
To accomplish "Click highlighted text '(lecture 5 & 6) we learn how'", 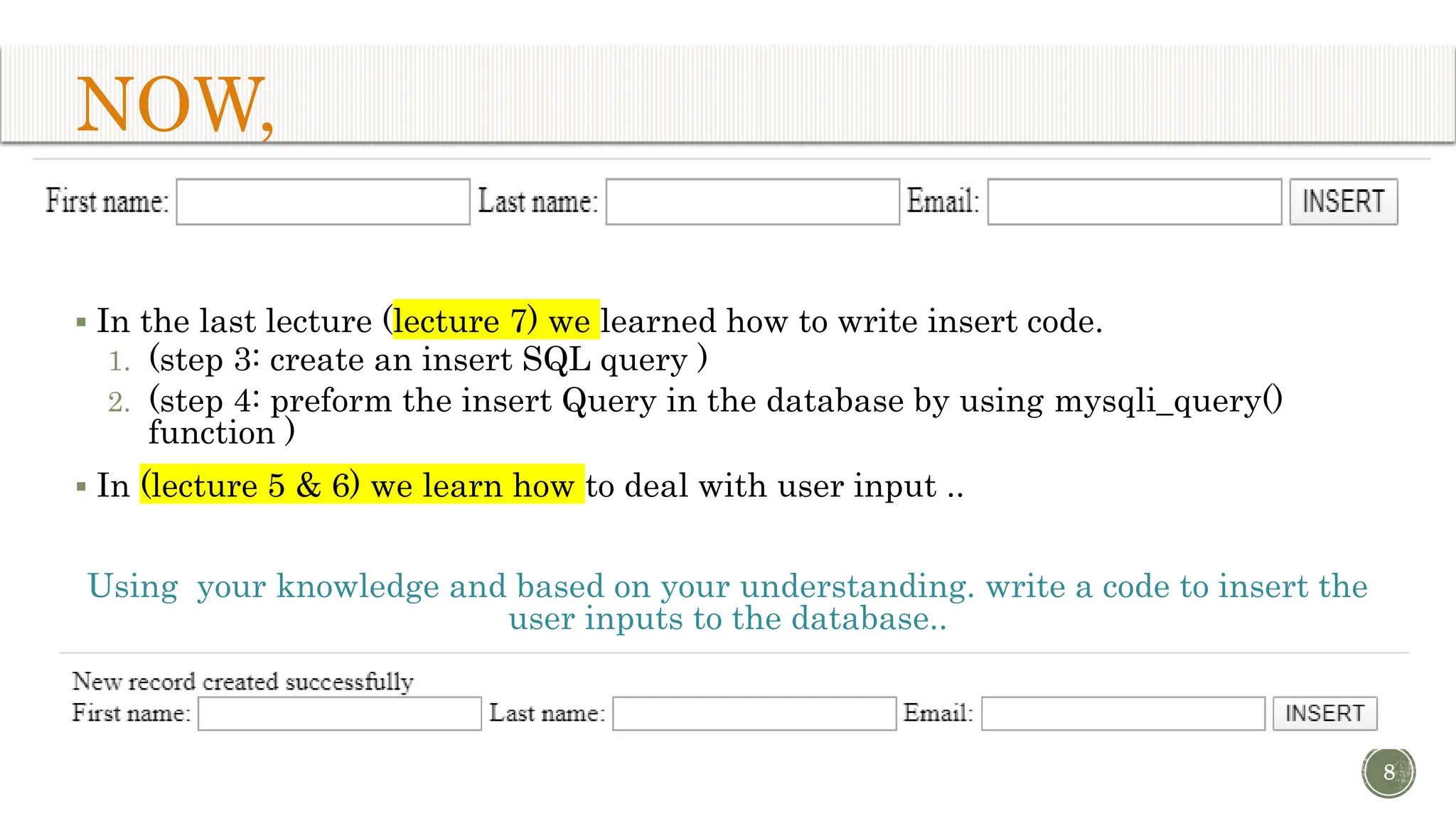I will tap(362, 484).
